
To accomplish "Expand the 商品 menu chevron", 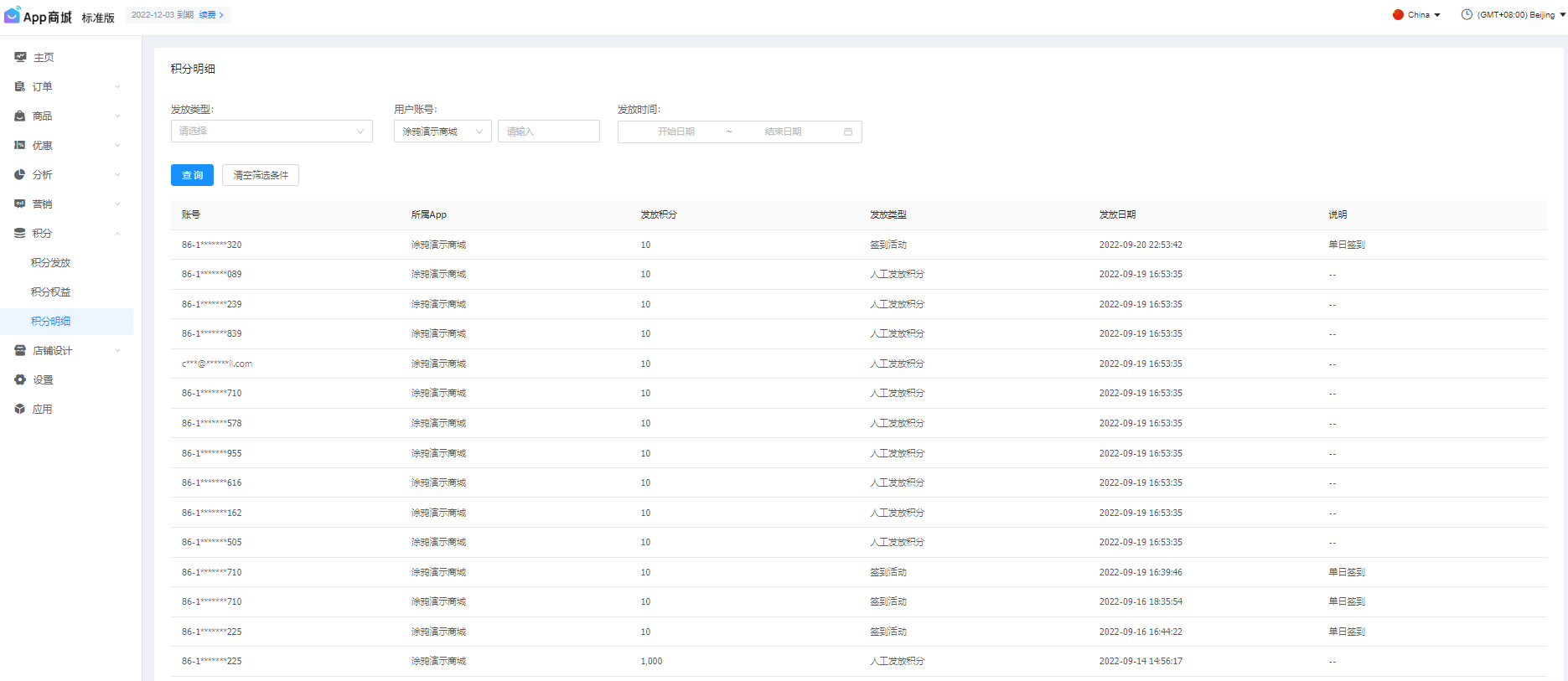I will [117, 116].
